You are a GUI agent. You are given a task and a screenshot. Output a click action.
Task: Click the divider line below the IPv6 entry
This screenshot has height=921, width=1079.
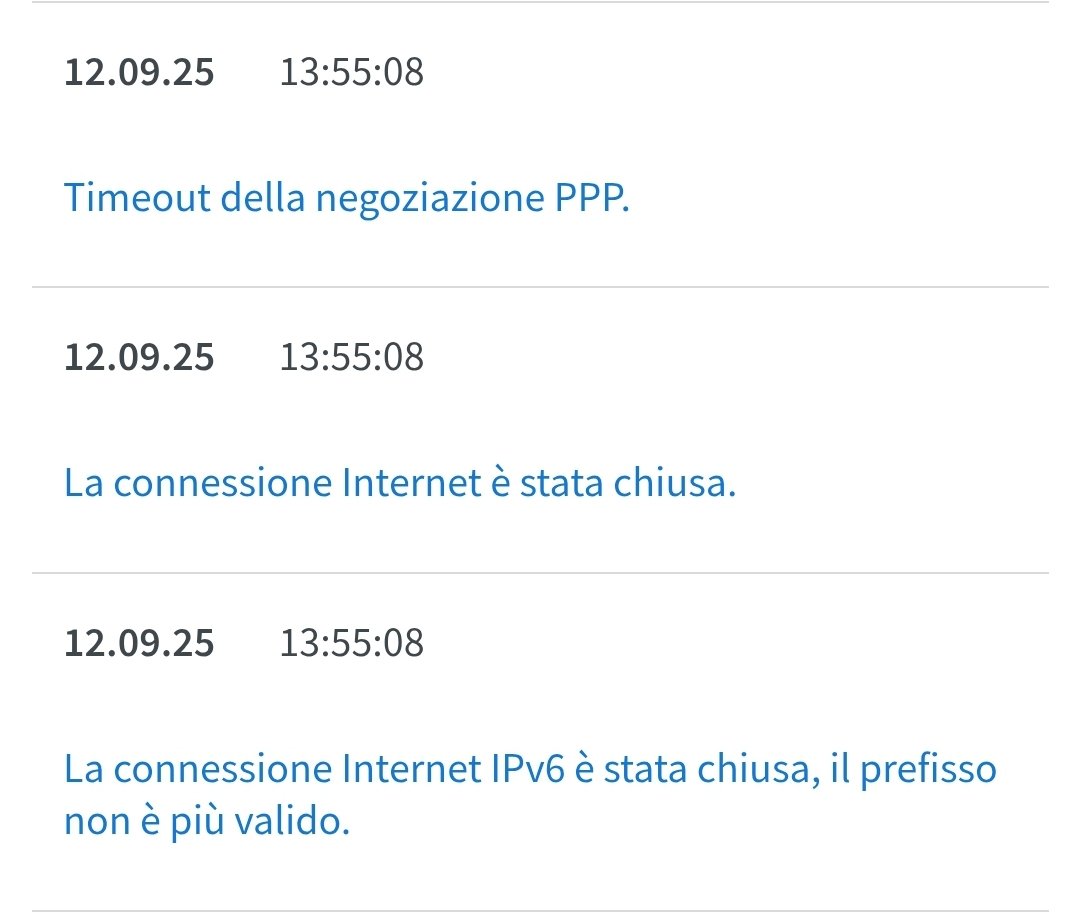540,911
